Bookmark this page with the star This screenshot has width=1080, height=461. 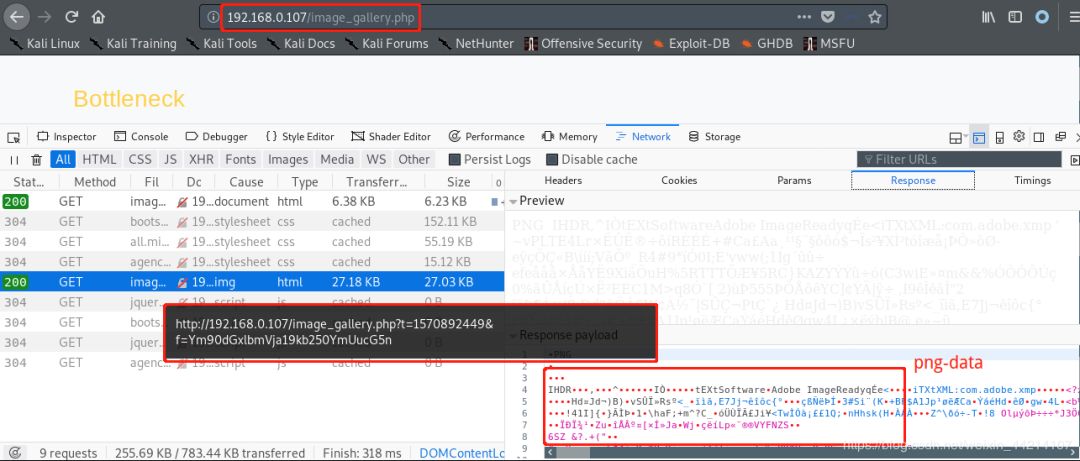[x=875, y=17]
